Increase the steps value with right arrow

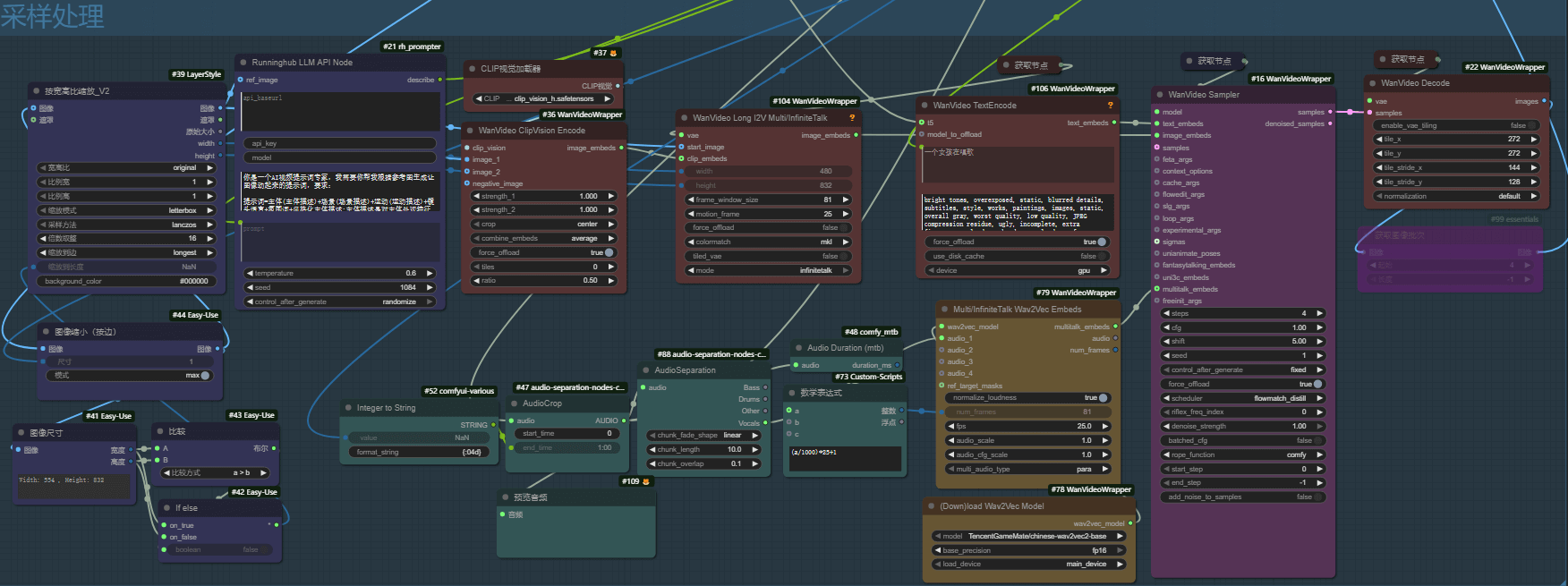pyautogui.click(x=1319, y=313)
